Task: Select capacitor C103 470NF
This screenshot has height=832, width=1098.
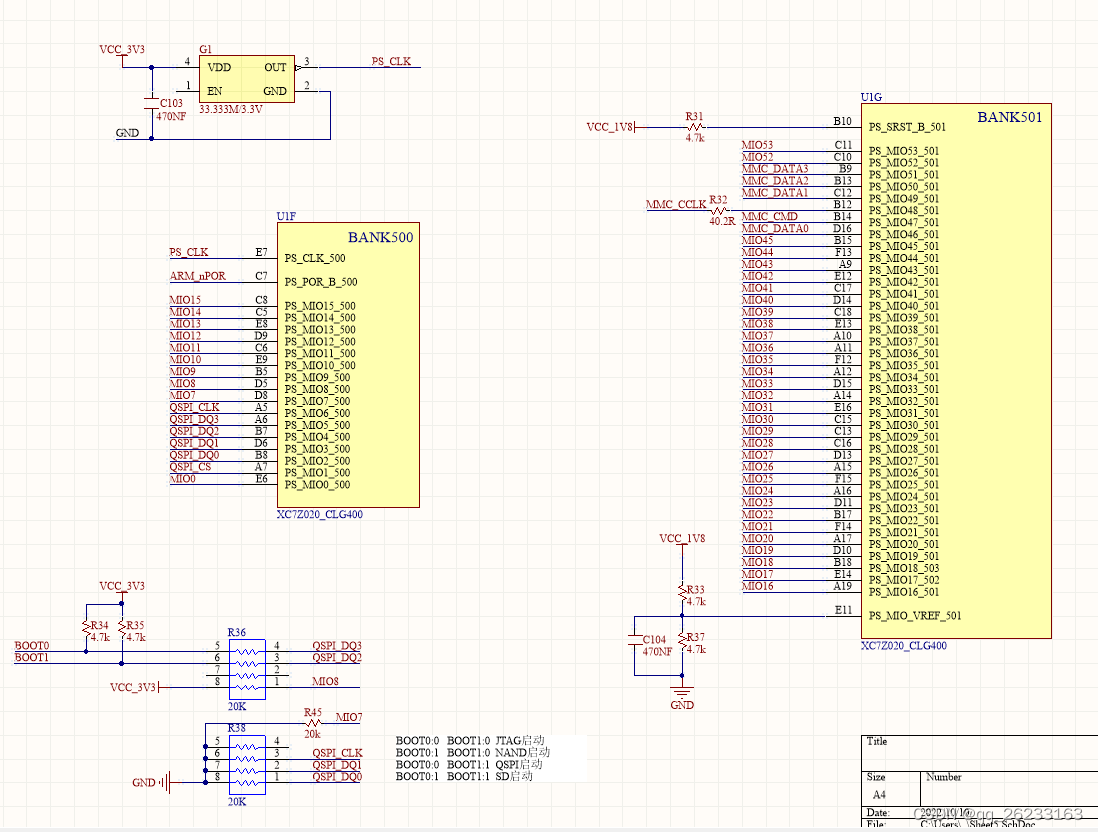Action: 150,105
